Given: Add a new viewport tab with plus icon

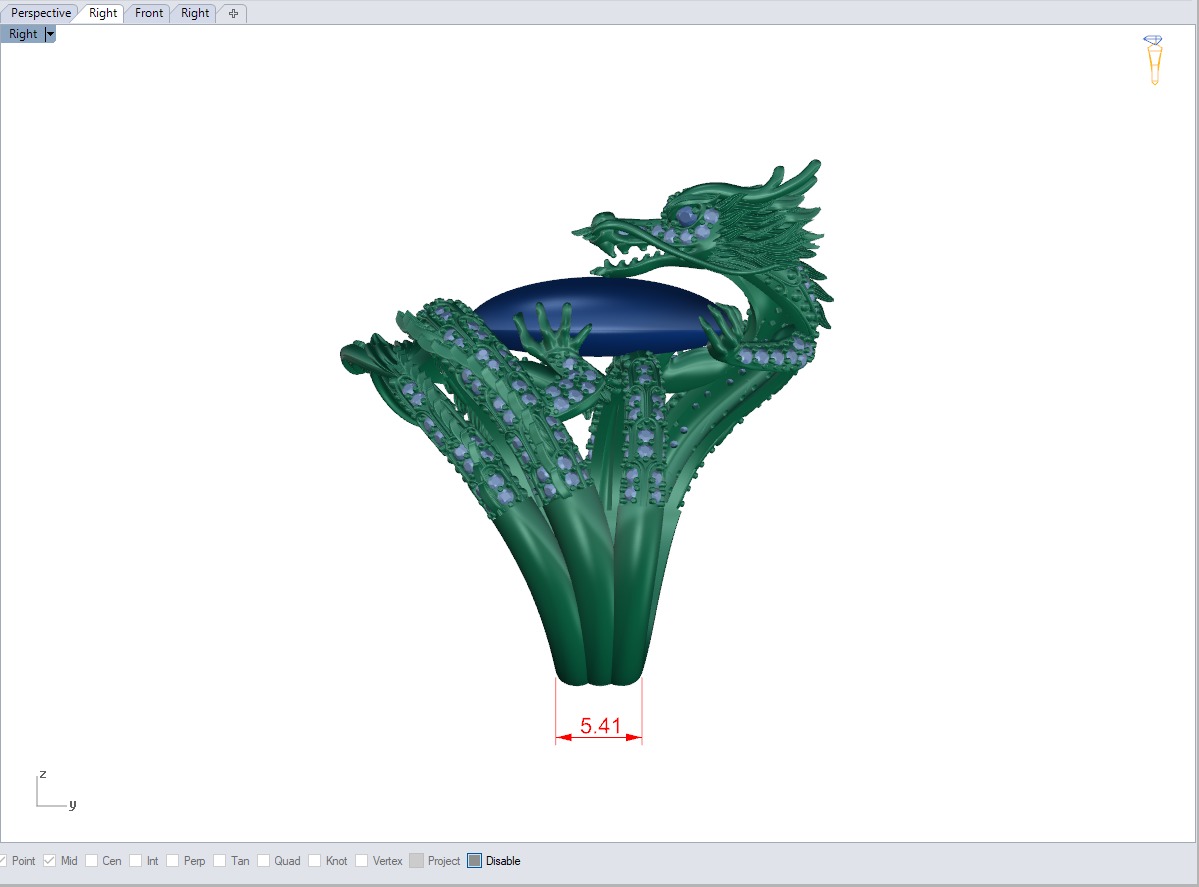Looking at the screenshot, I should (x=233, y=13).
